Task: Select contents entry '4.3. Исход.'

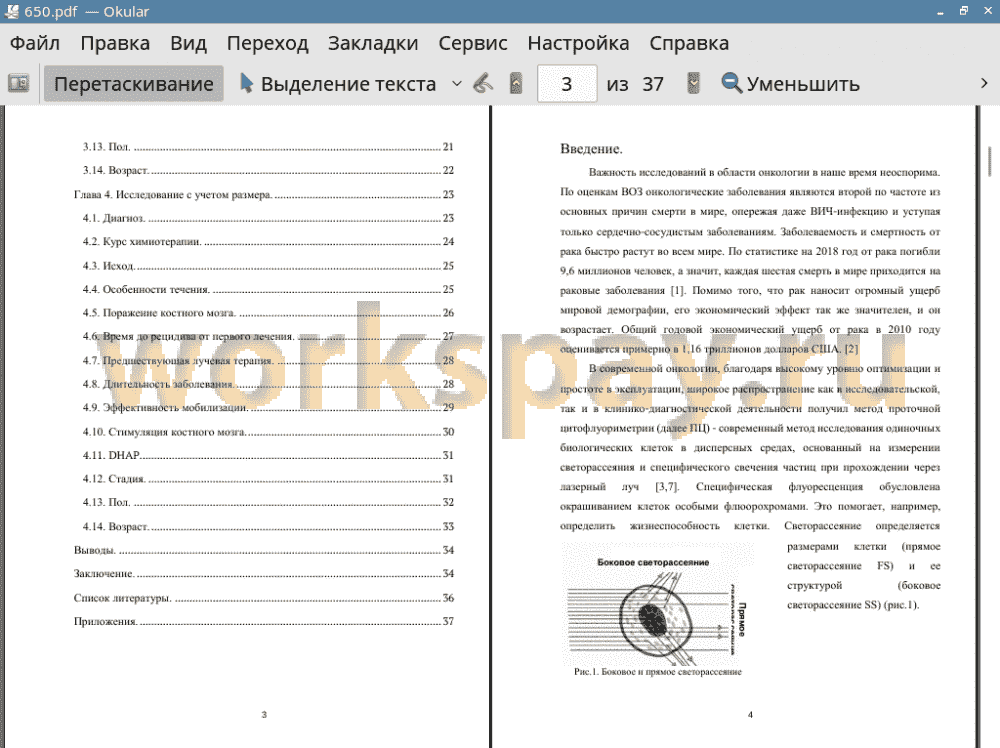Action: point(268,265)
